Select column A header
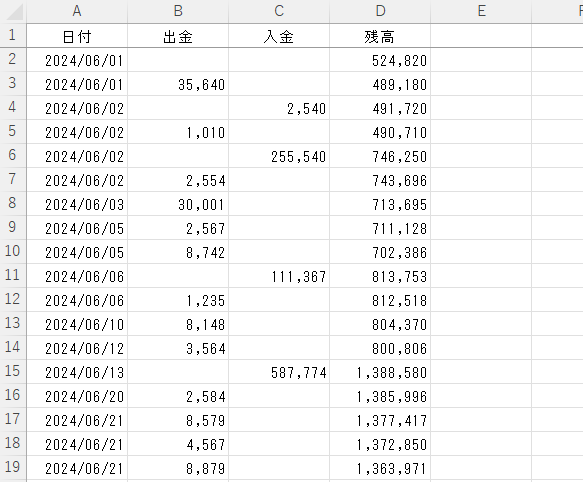The width and height of the screenshot is (583, 482). pyautogui.click(x=77, y=11)
